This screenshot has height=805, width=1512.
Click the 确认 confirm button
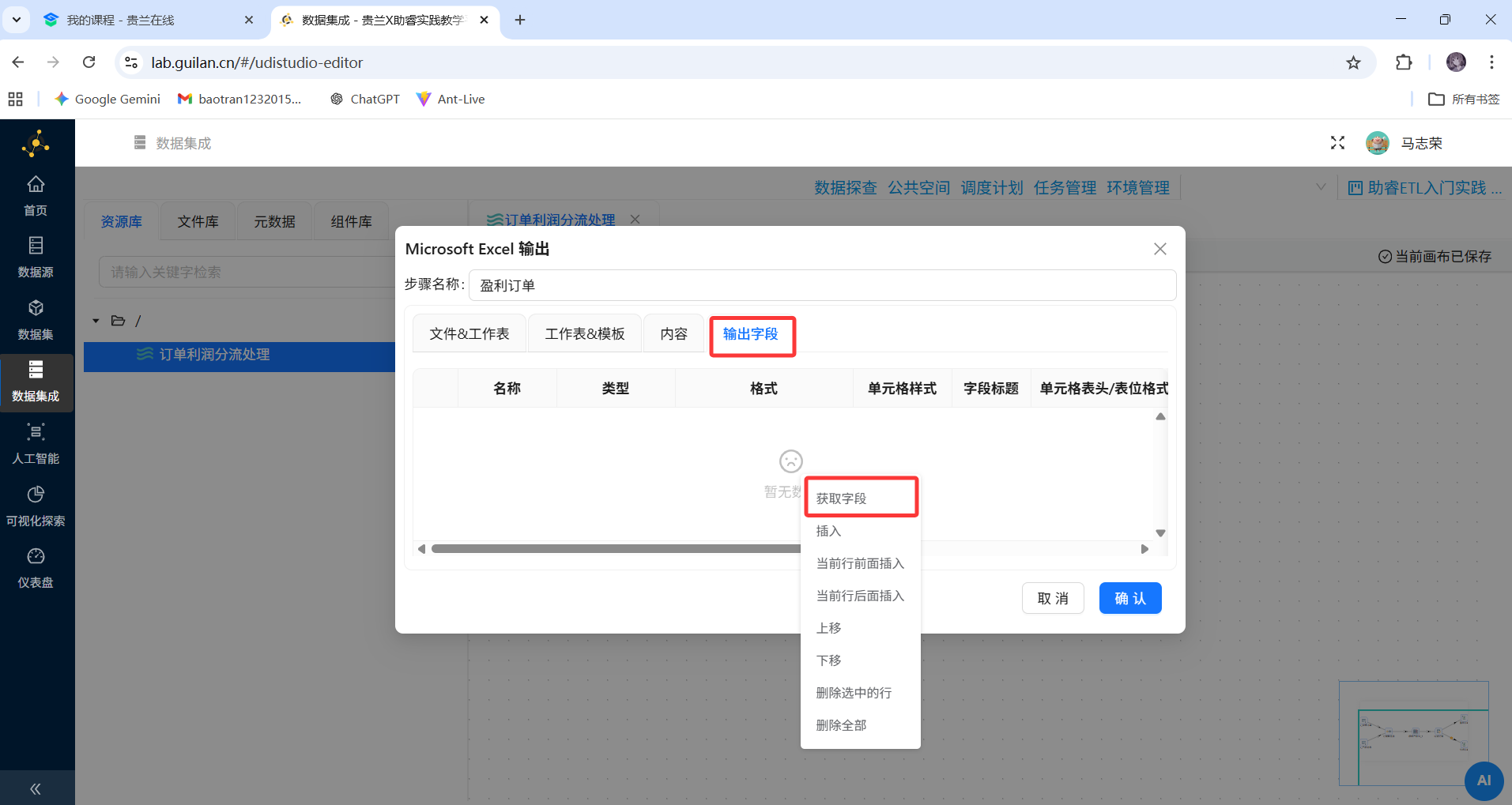[x=1129, y=598]
